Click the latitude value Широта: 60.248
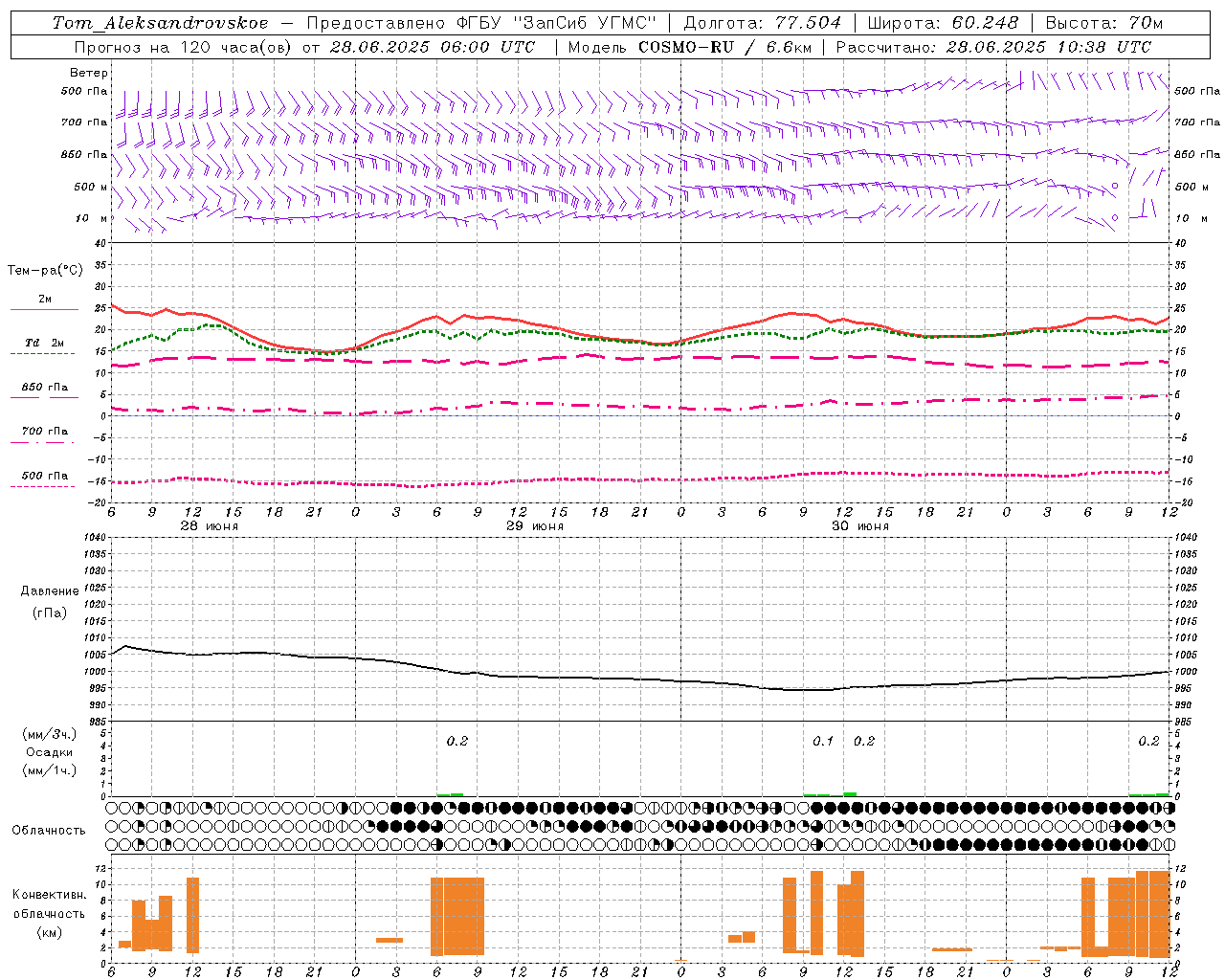This screenshot has width=1225, height=980. pyautogui.click(x=944, y=23)
